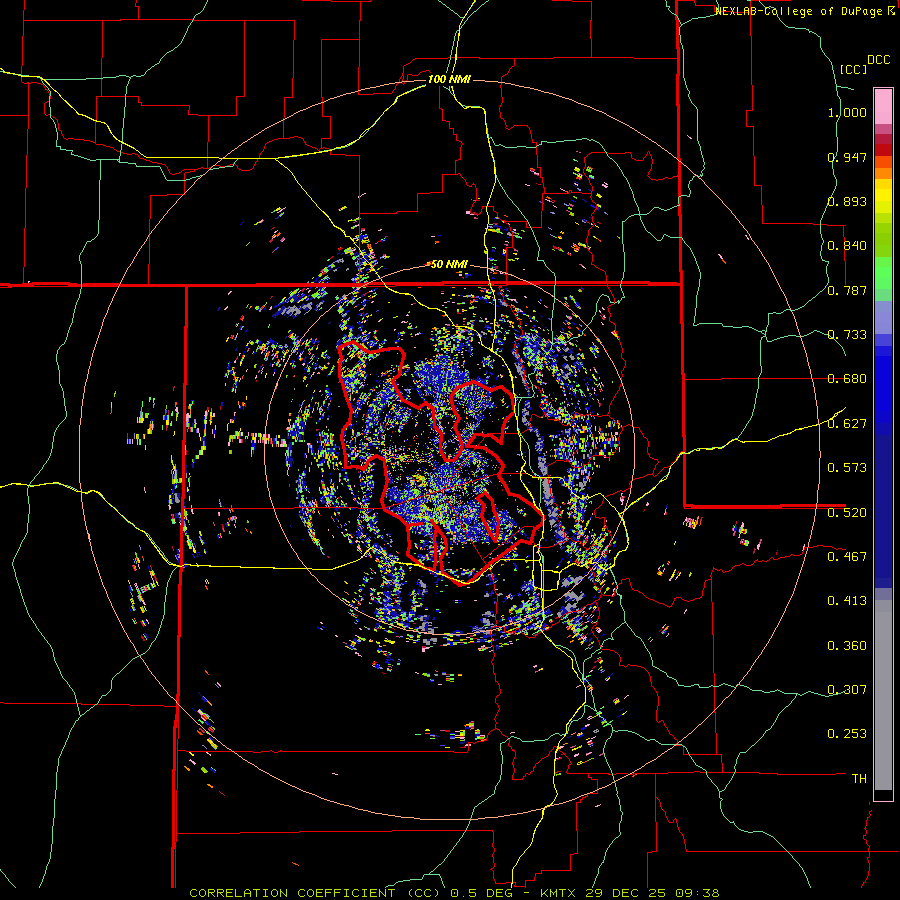Click the 0.680 legend value

click(x=847, y=379)
